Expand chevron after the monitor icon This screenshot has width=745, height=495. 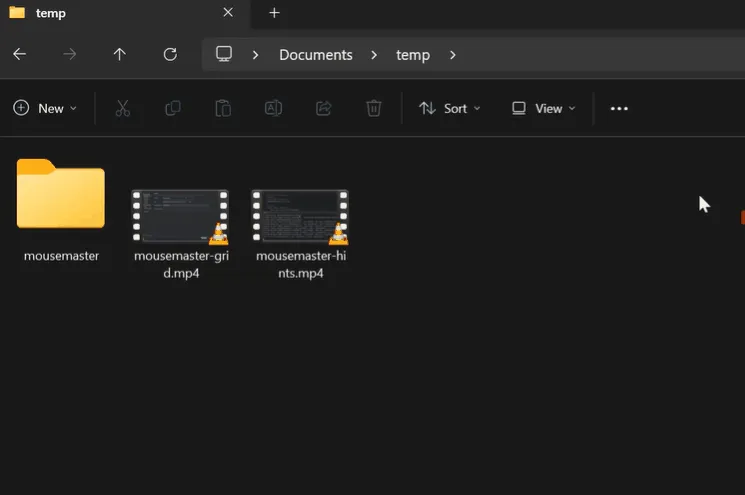(x=256, y=55)
